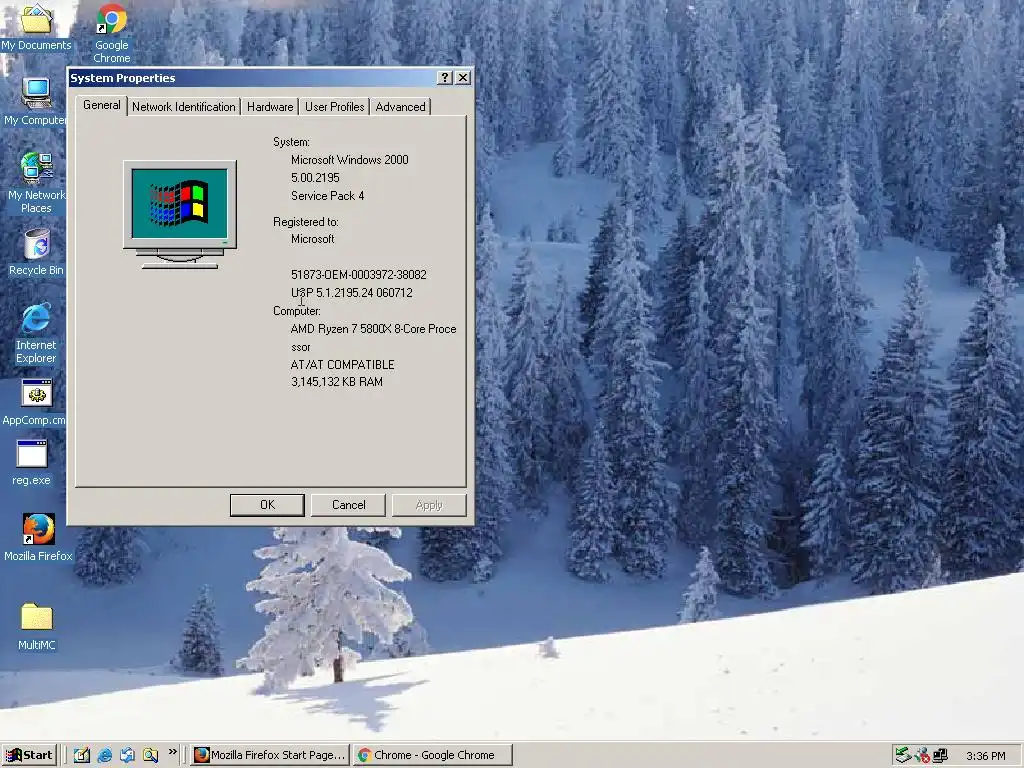This screenshot has height=768, width=1024.
Task: Select the MultiMC folder on desktop
Action: click(x=37, y=626)
